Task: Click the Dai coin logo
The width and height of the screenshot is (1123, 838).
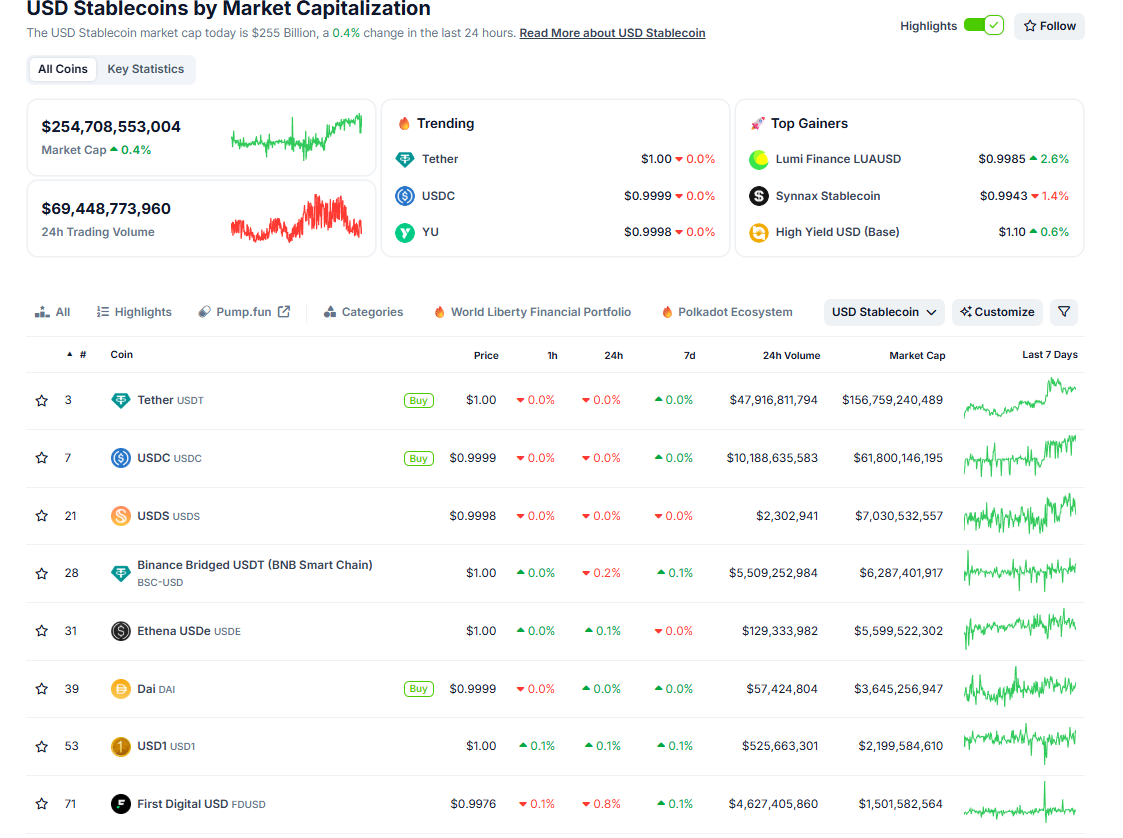Action: (x=120, y=689)
